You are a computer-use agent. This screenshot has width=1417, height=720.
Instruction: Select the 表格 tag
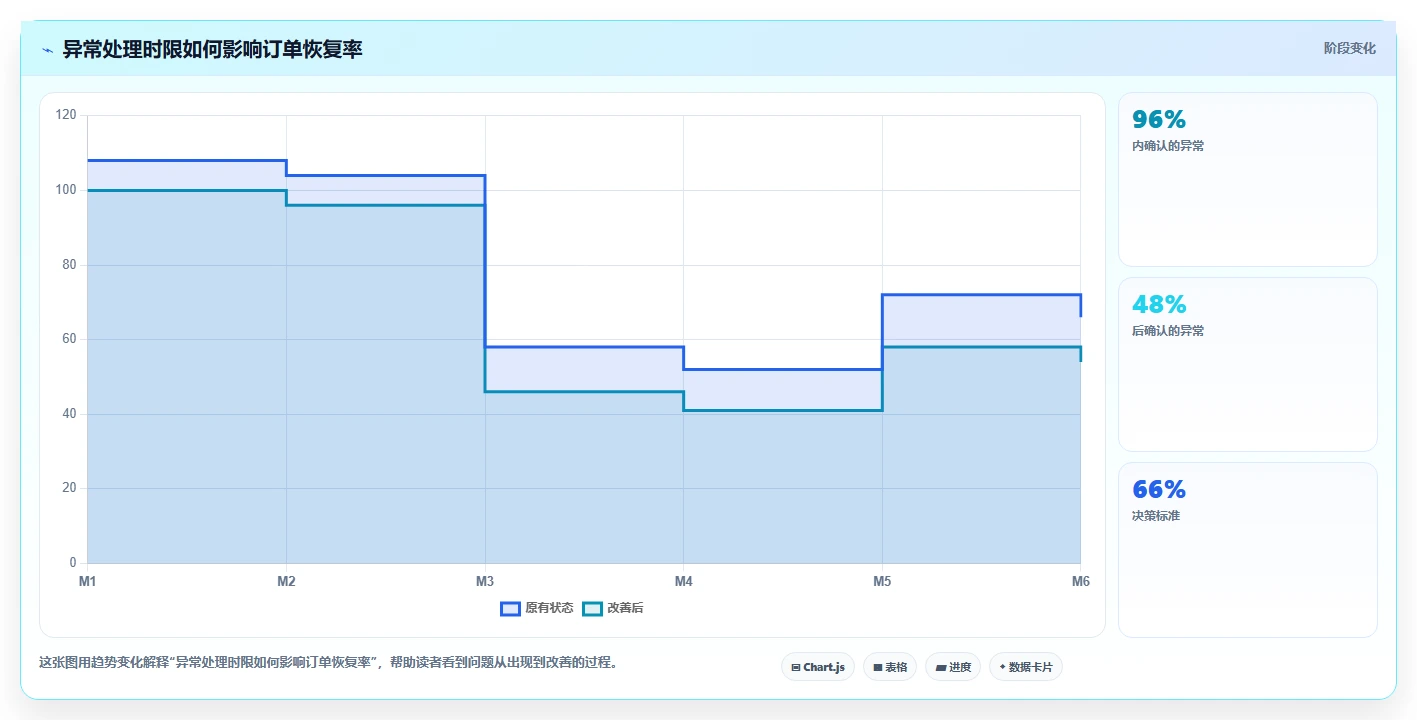tap(889, 667)
